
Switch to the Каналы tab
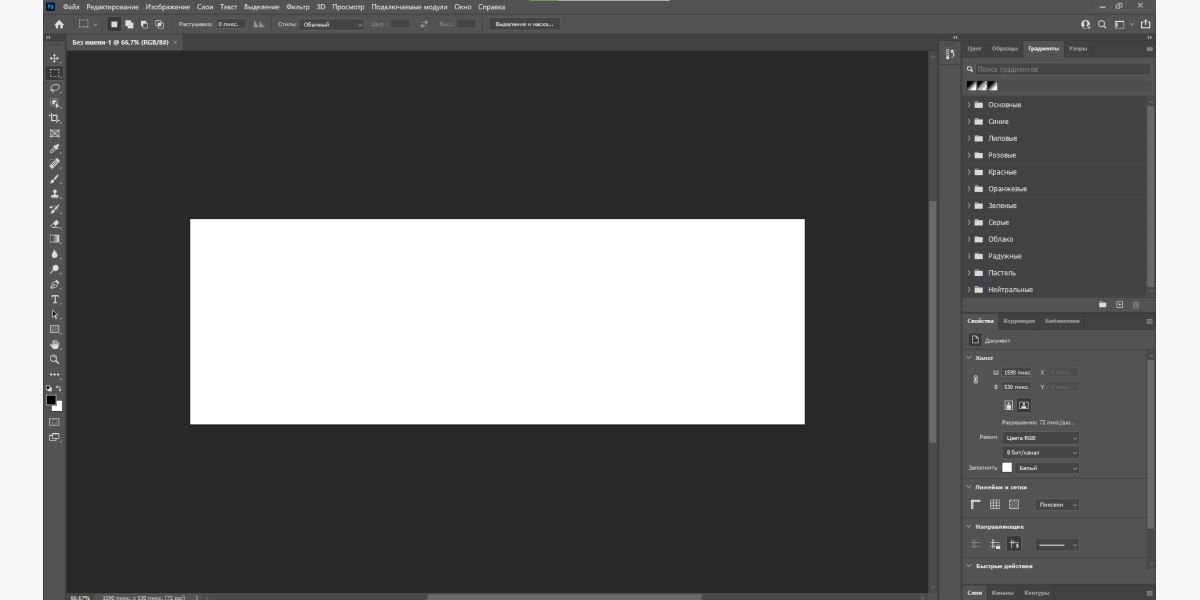[1003, 593]
